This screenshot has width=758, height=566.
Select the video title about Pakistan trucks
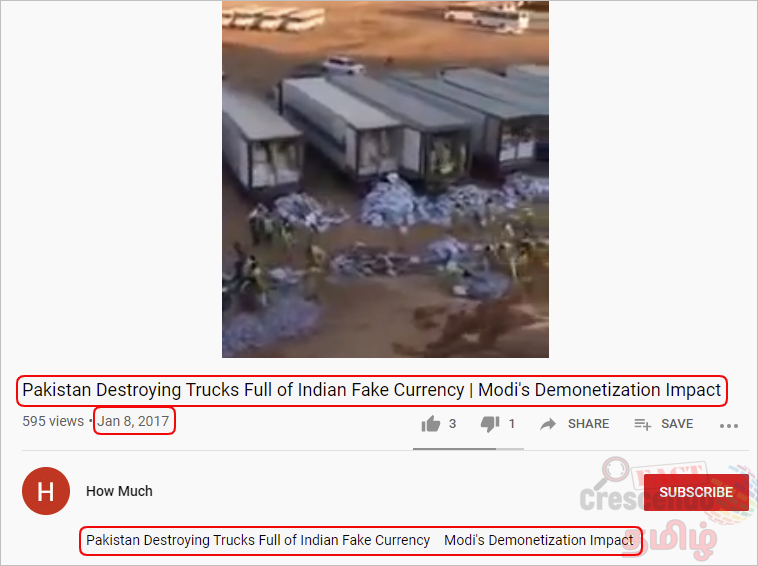[371, 390]
